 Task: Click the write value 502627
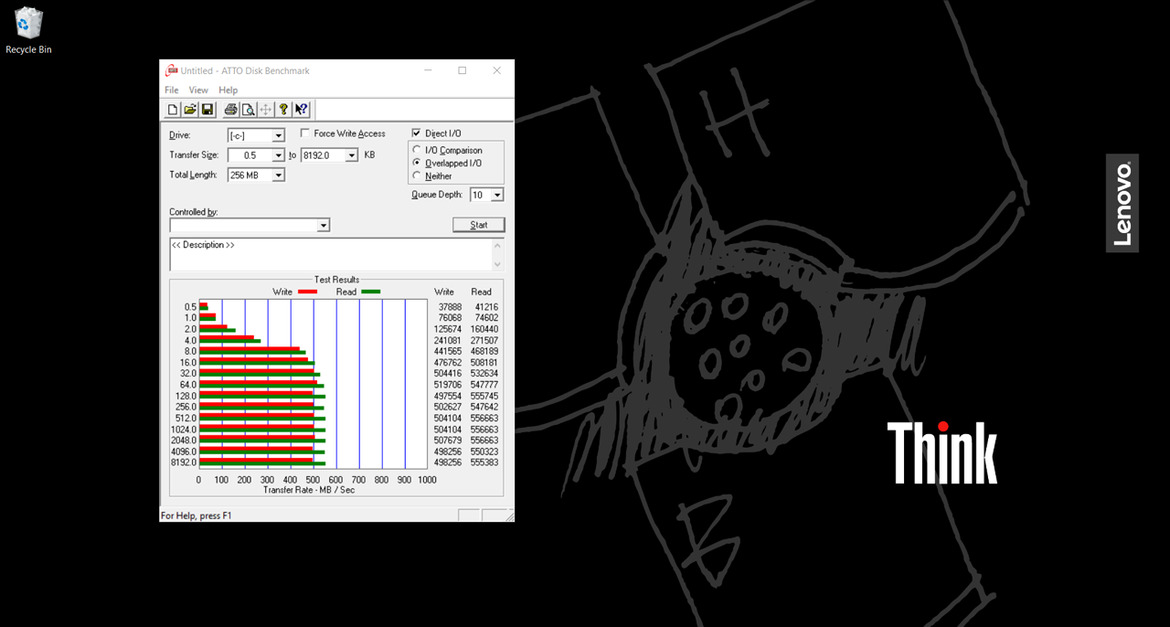[448, 407]
